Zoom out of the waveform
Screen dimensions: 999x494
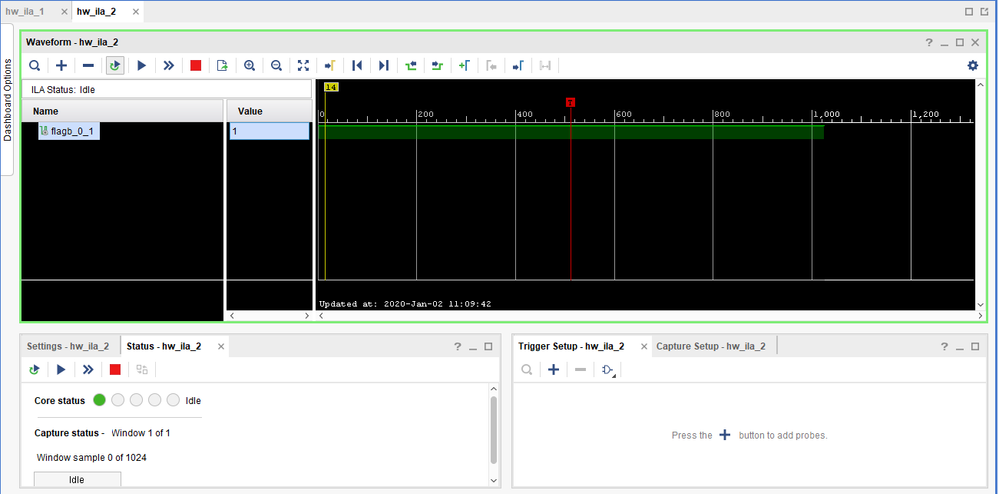pyautogui.click(x=276, y=65)
